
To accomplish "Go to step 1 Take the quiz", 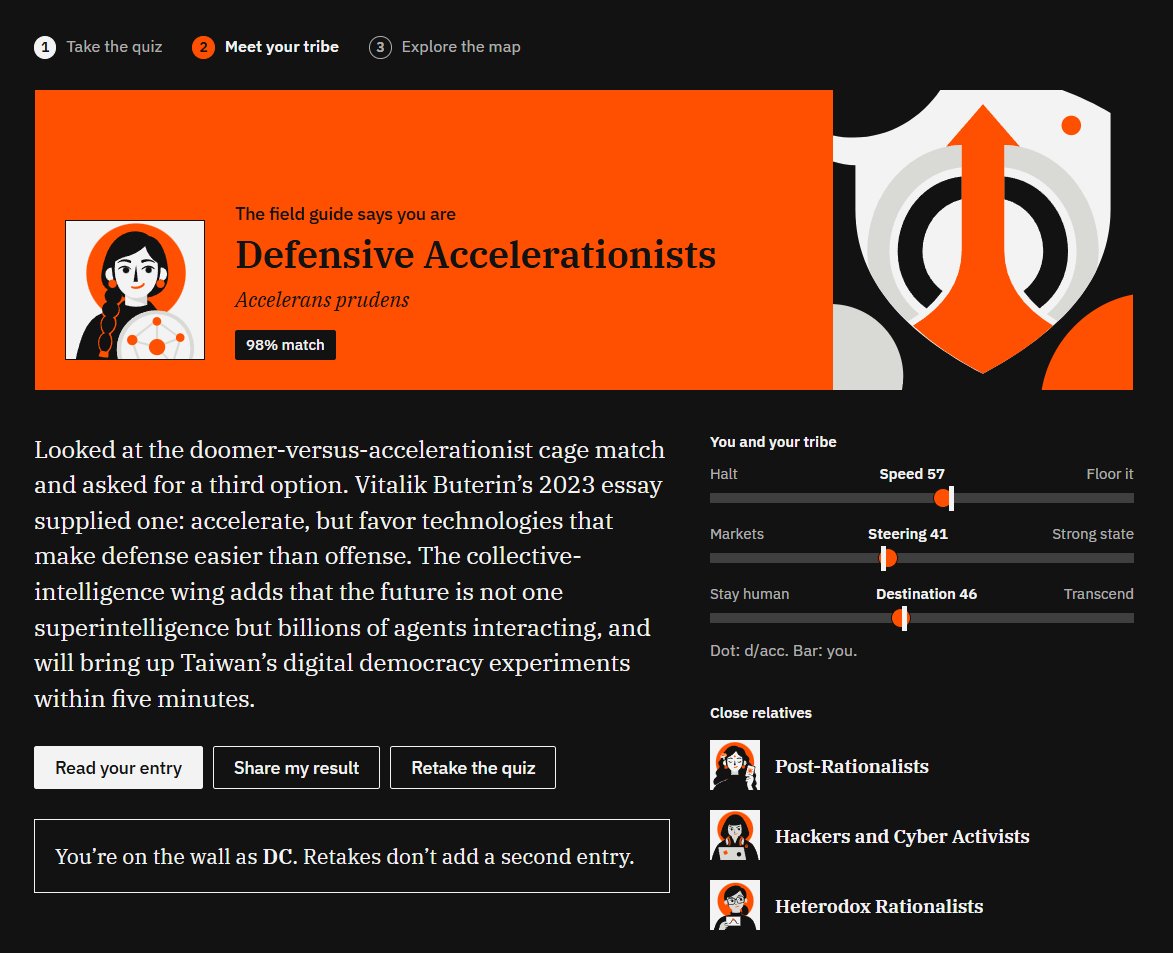I will 98,47.
